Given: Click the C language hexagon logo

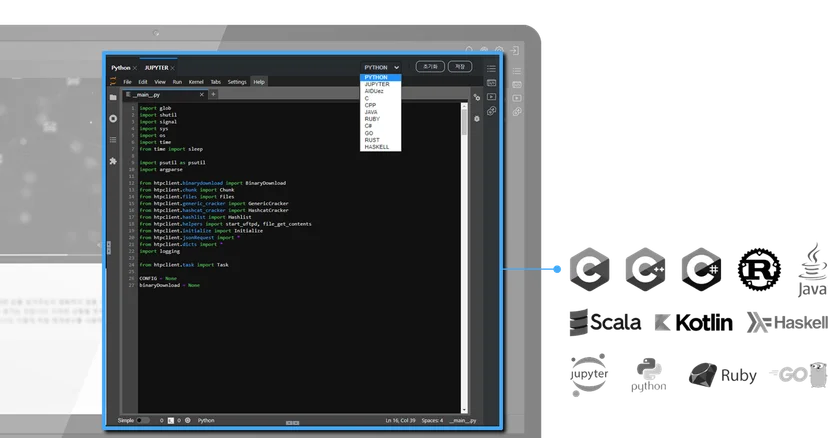Looking at the screenshot, I should pos(589,269).
